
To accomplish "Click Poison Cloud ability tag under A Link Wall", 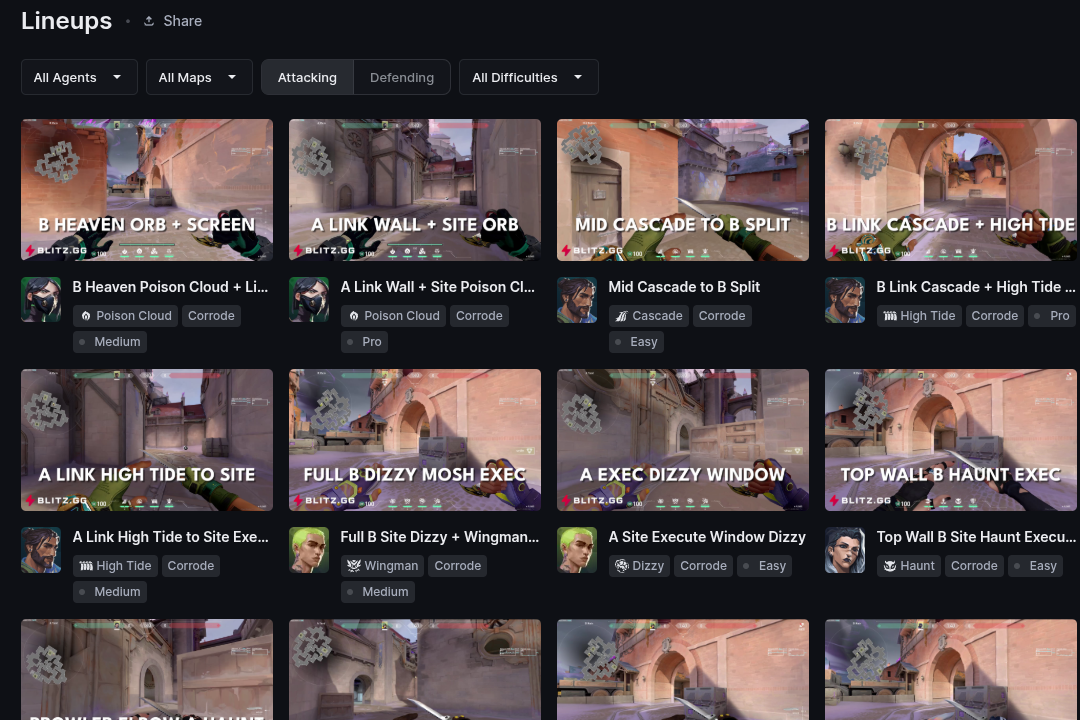I will (x=393, y=316).
